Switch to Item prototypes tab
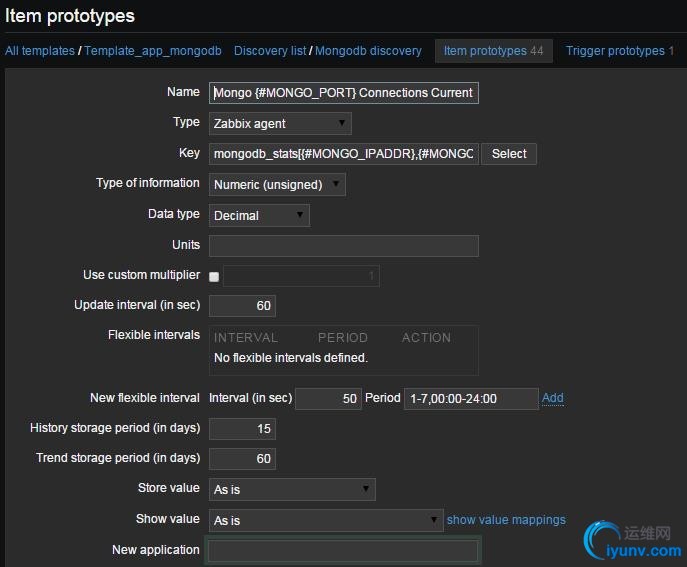The width and height of the screenshot is (687, 567). [493, 51]
